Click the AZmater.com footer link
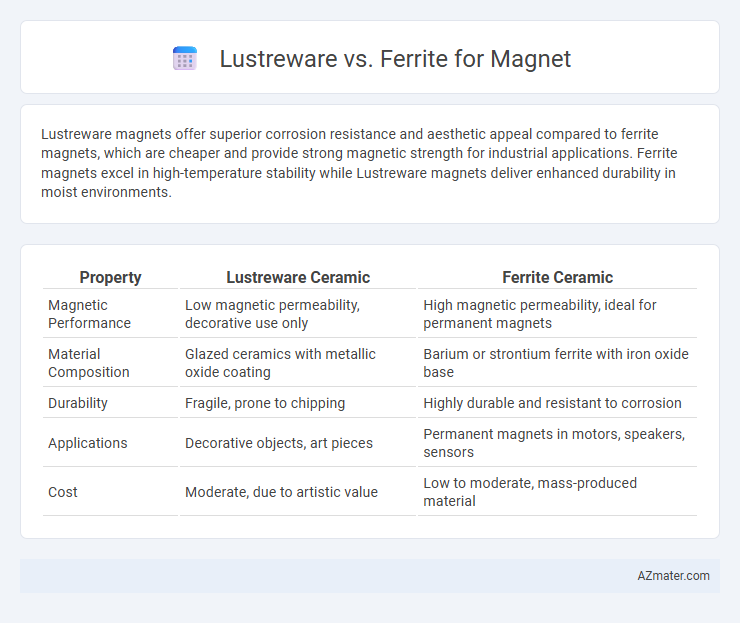This screenshot has width=740, height=623. point(673,576)
